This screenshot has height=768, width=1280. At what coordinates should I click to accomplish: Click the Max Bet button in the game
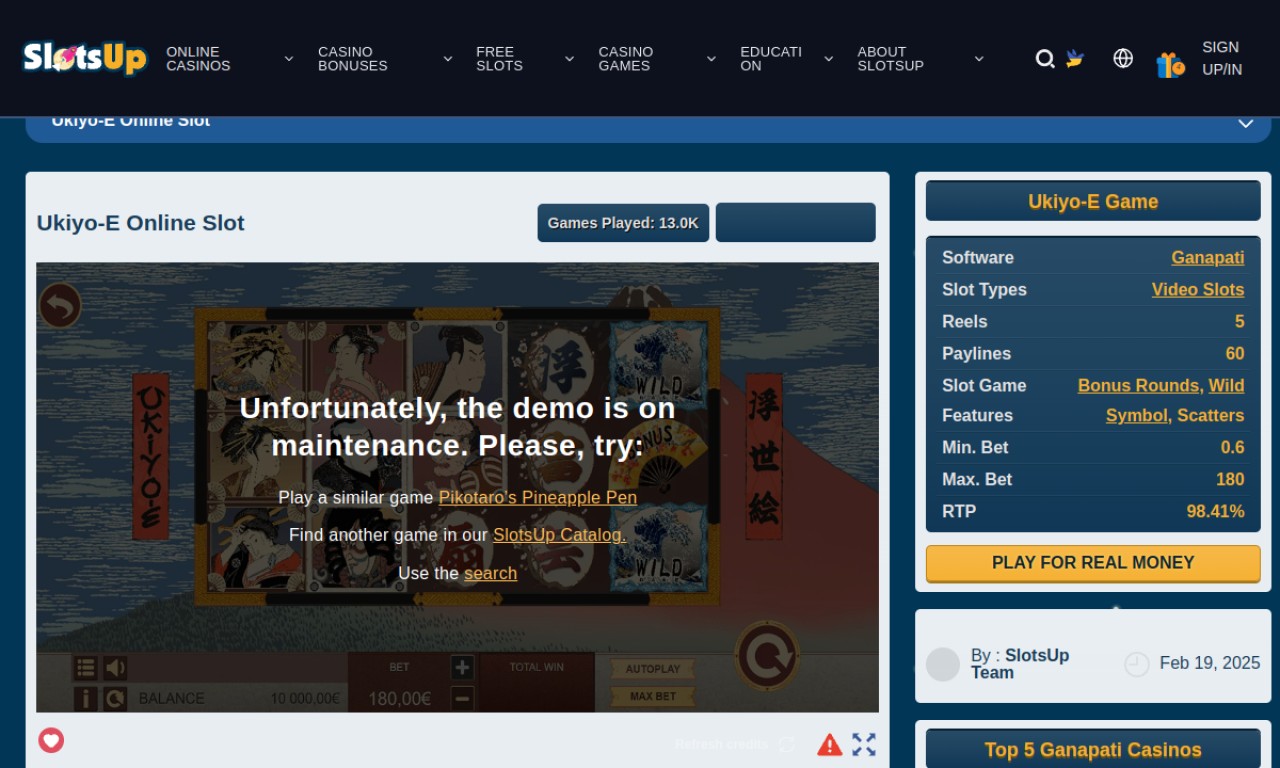coord(653,696)
